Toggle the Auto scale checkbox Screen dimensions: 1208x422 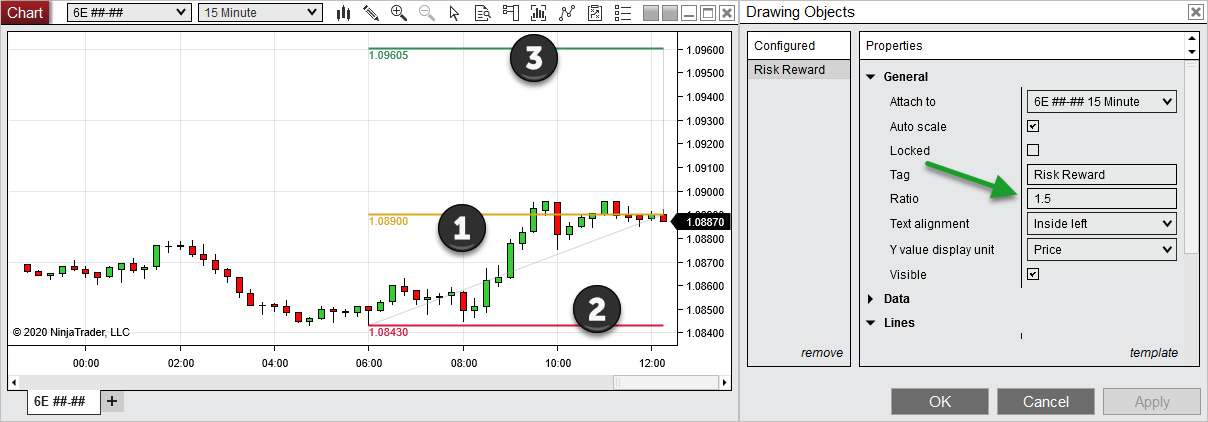pos(1033,126)
